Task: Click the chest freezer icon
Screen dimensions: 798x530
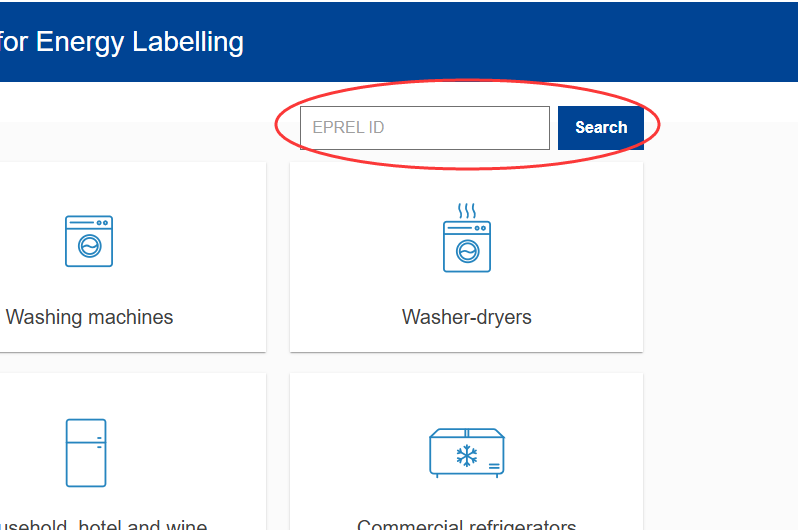Action: click(x=466, y=453)
